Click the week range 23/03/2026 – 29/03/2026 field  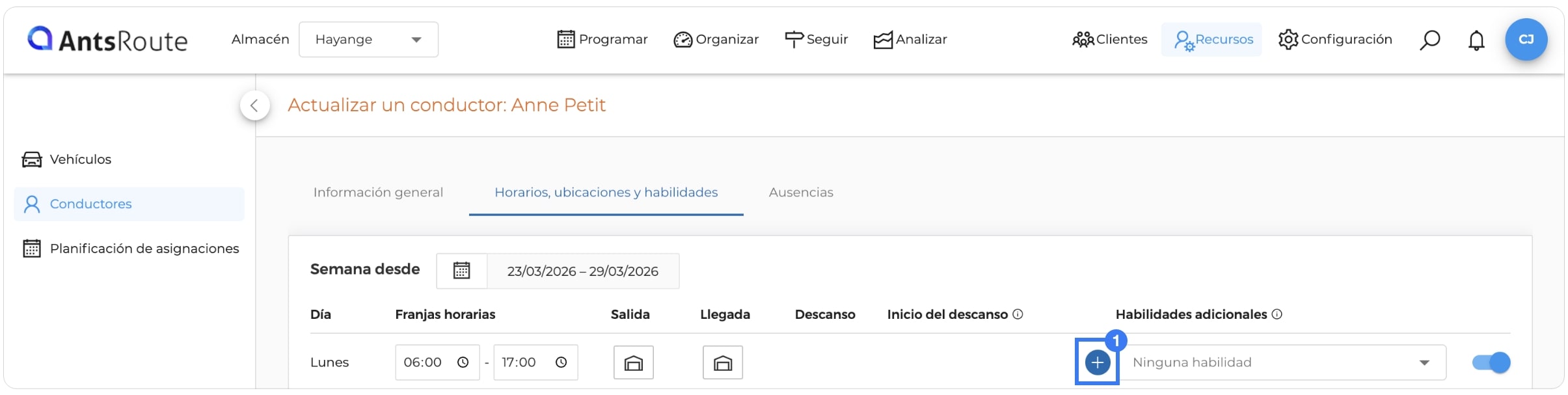(x=583, y=271)
